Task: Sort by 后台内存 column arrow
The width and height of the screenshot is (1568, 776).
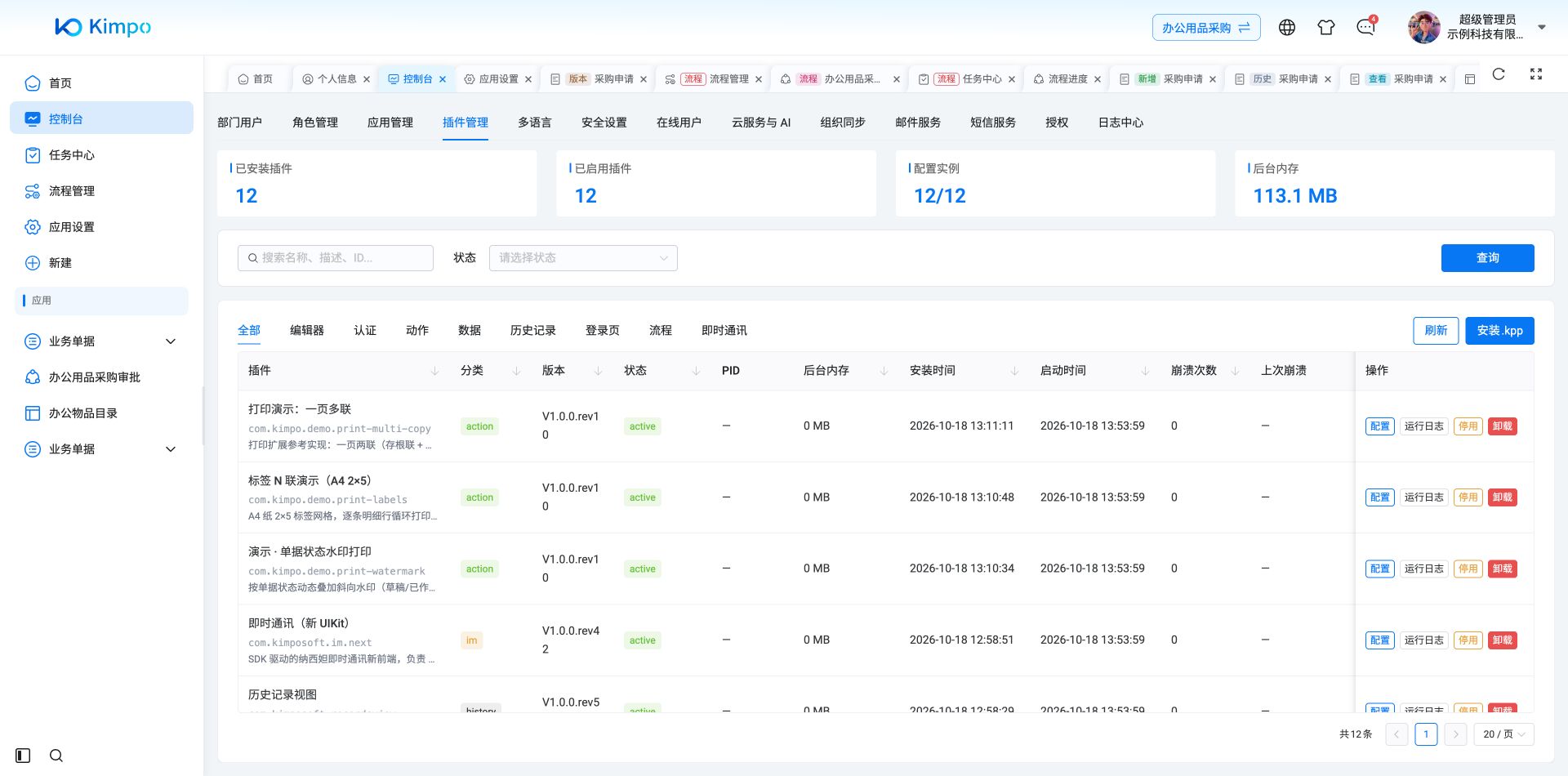Action: pyautogui.click(x=884, y=371)
